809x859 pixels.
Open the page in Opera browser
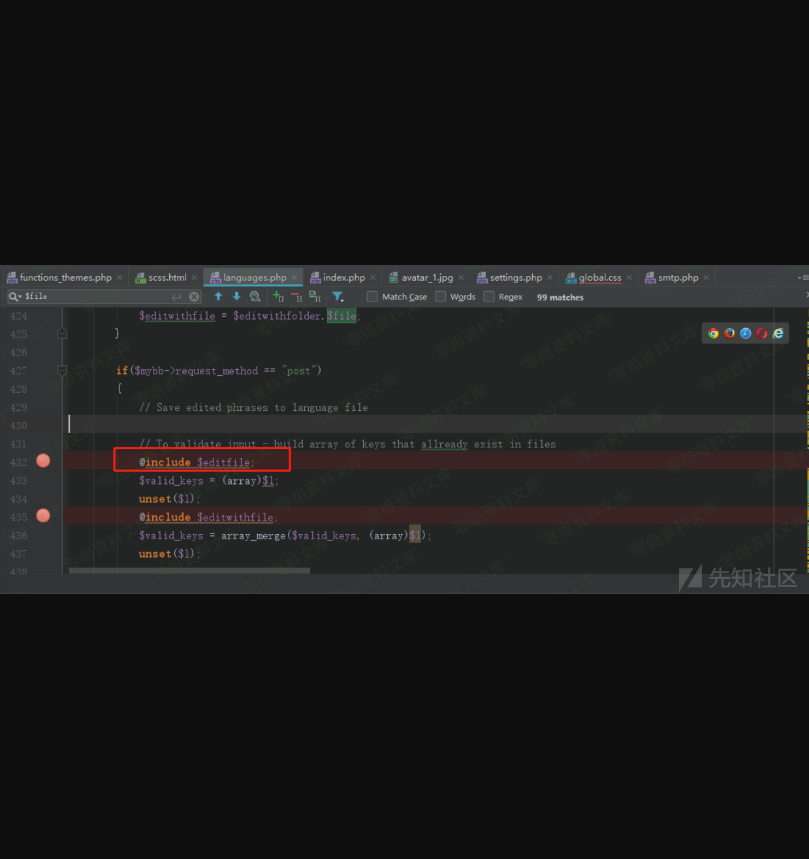[x=761, y=333]
